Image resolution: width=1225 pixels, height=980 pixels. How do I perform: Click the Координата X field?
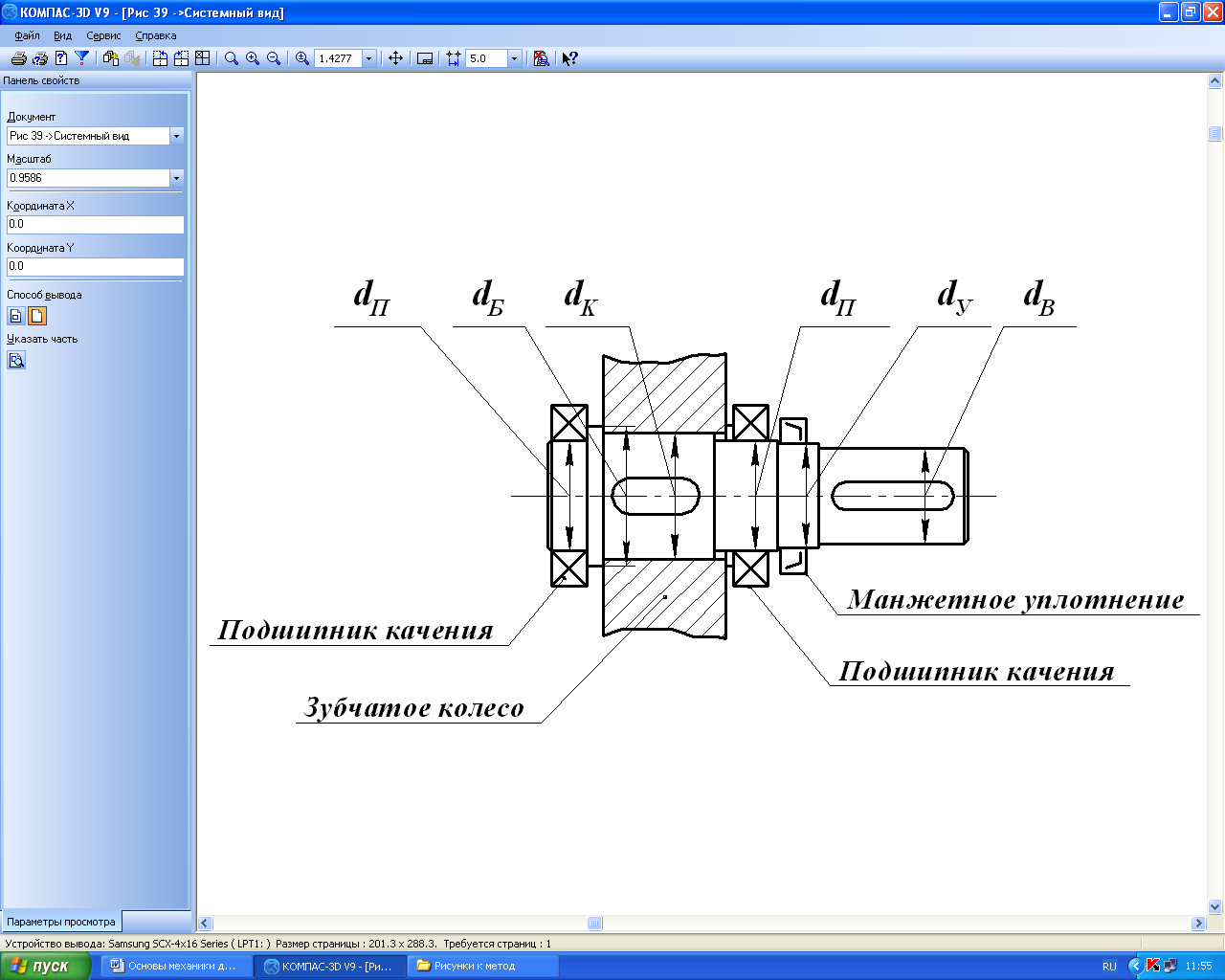click(95, 224)
